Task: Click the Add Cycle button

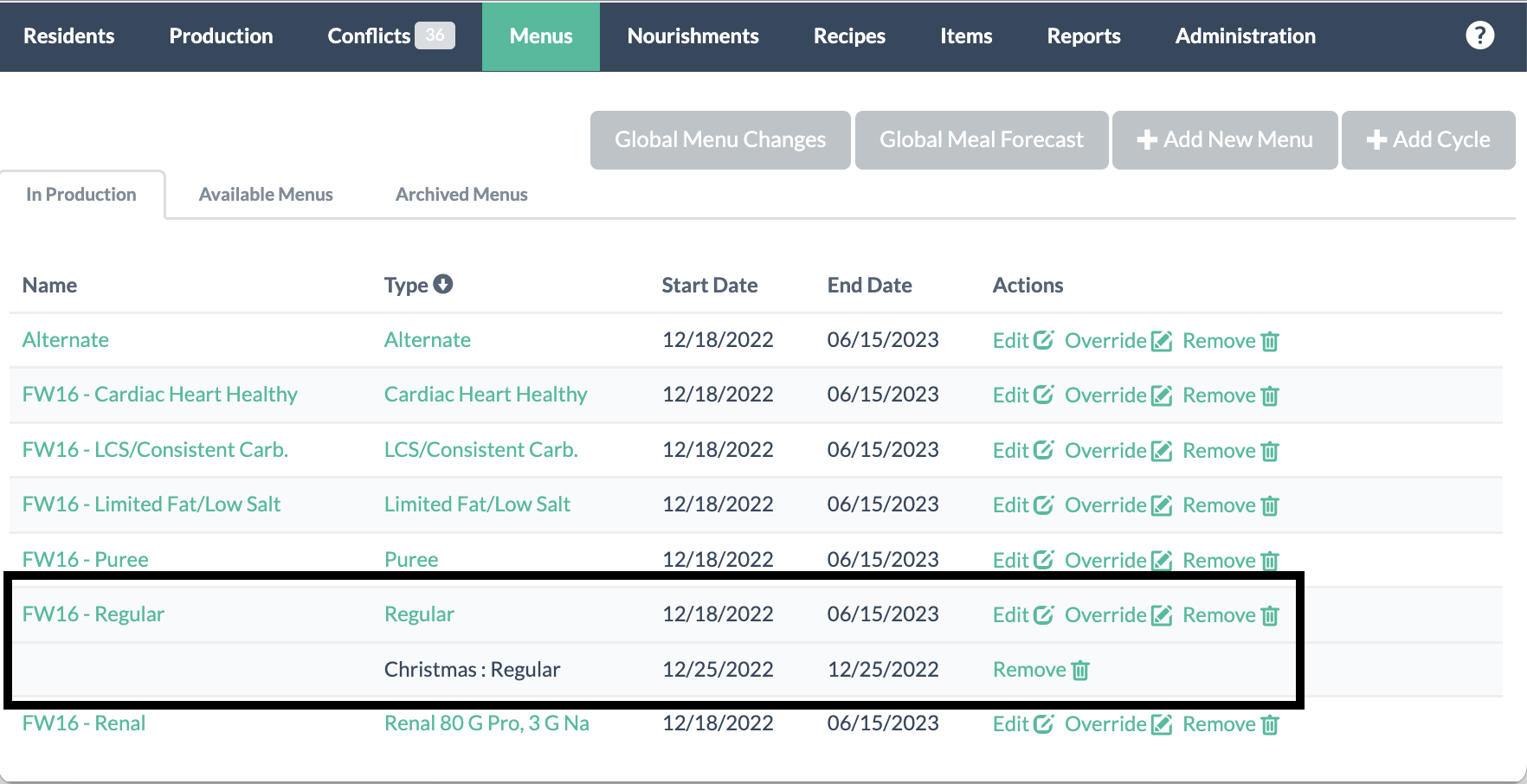Action: (x=1427, y=140)
